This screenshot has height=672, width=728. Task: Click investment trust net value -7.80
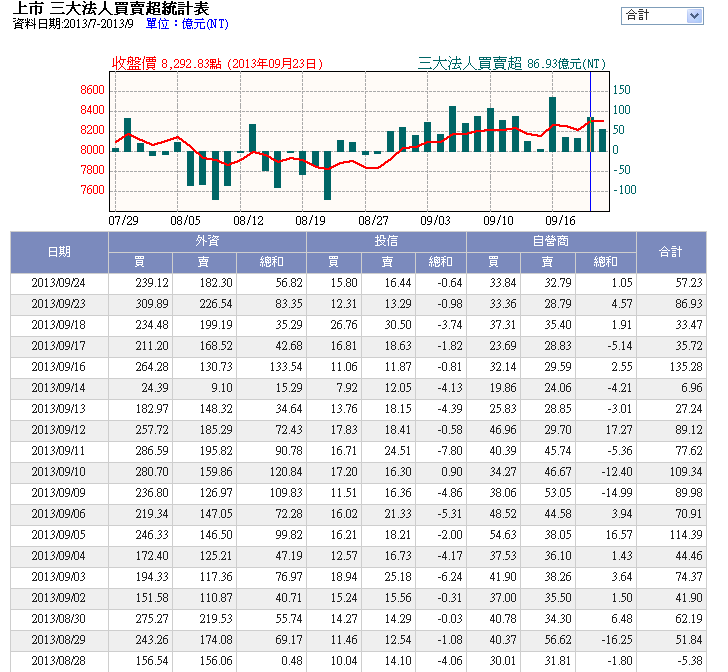(x=450, y=451)
